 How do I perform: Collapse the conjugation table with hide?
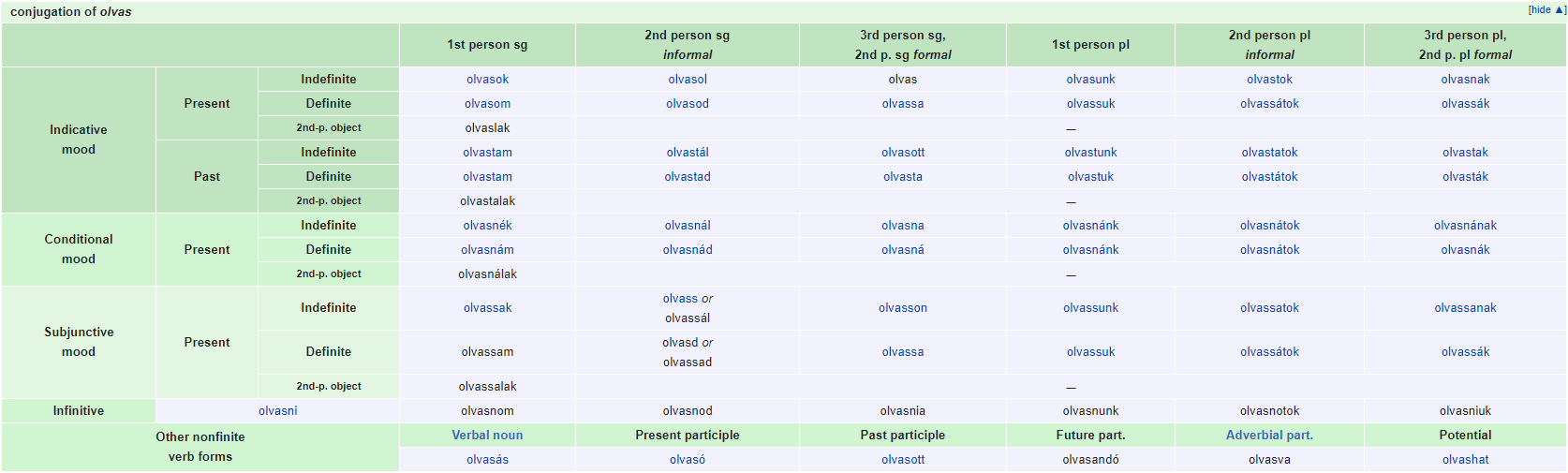click(x=1541, y=9)
